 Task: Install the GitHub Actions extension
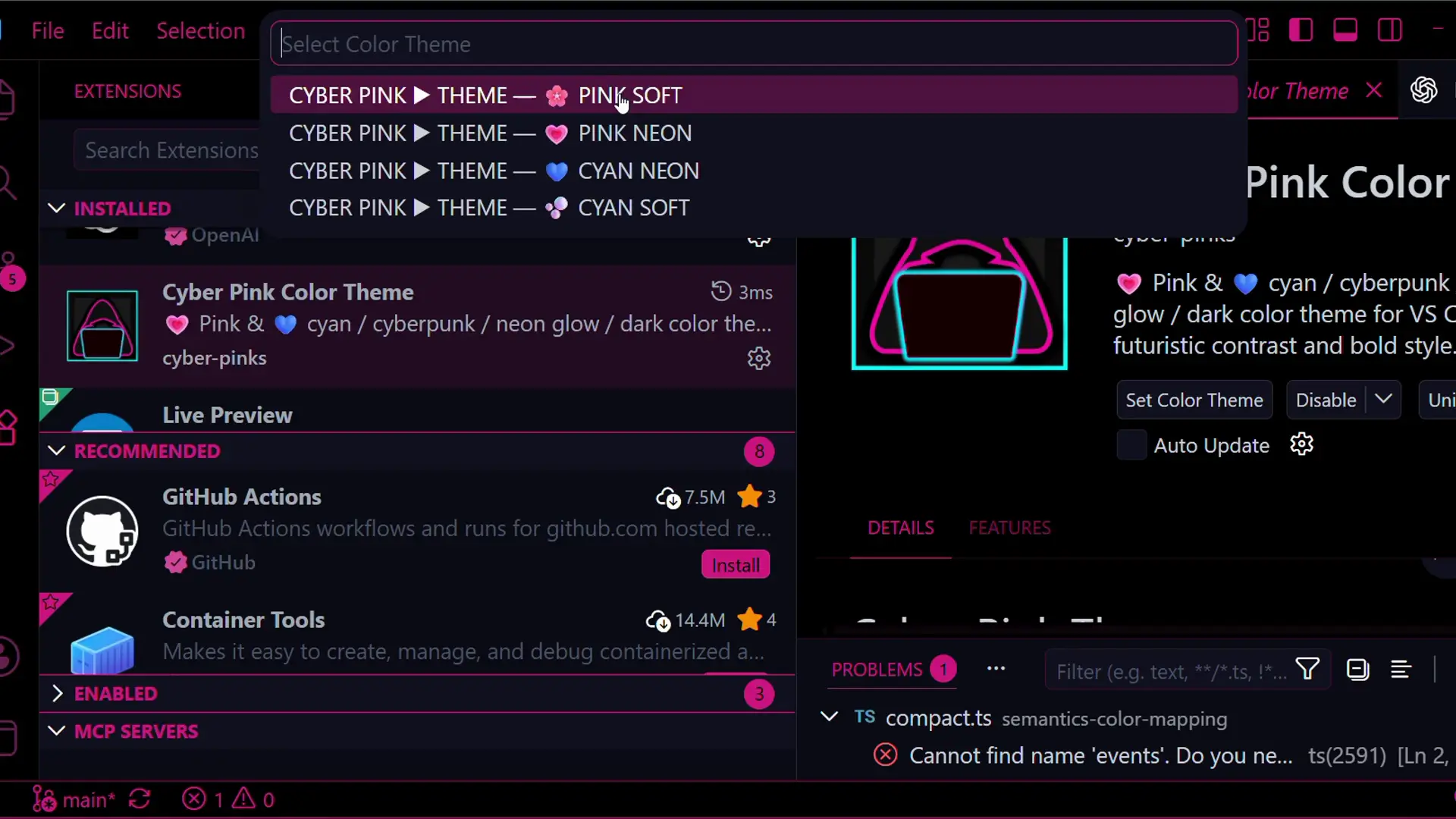736,565
